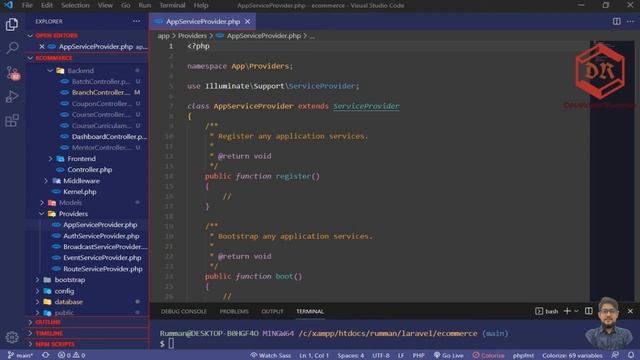This screenshot has height=360, width=640.
Task: Synchronize changes from status bar
Action: pyautogui.click(x=46, y=355)
